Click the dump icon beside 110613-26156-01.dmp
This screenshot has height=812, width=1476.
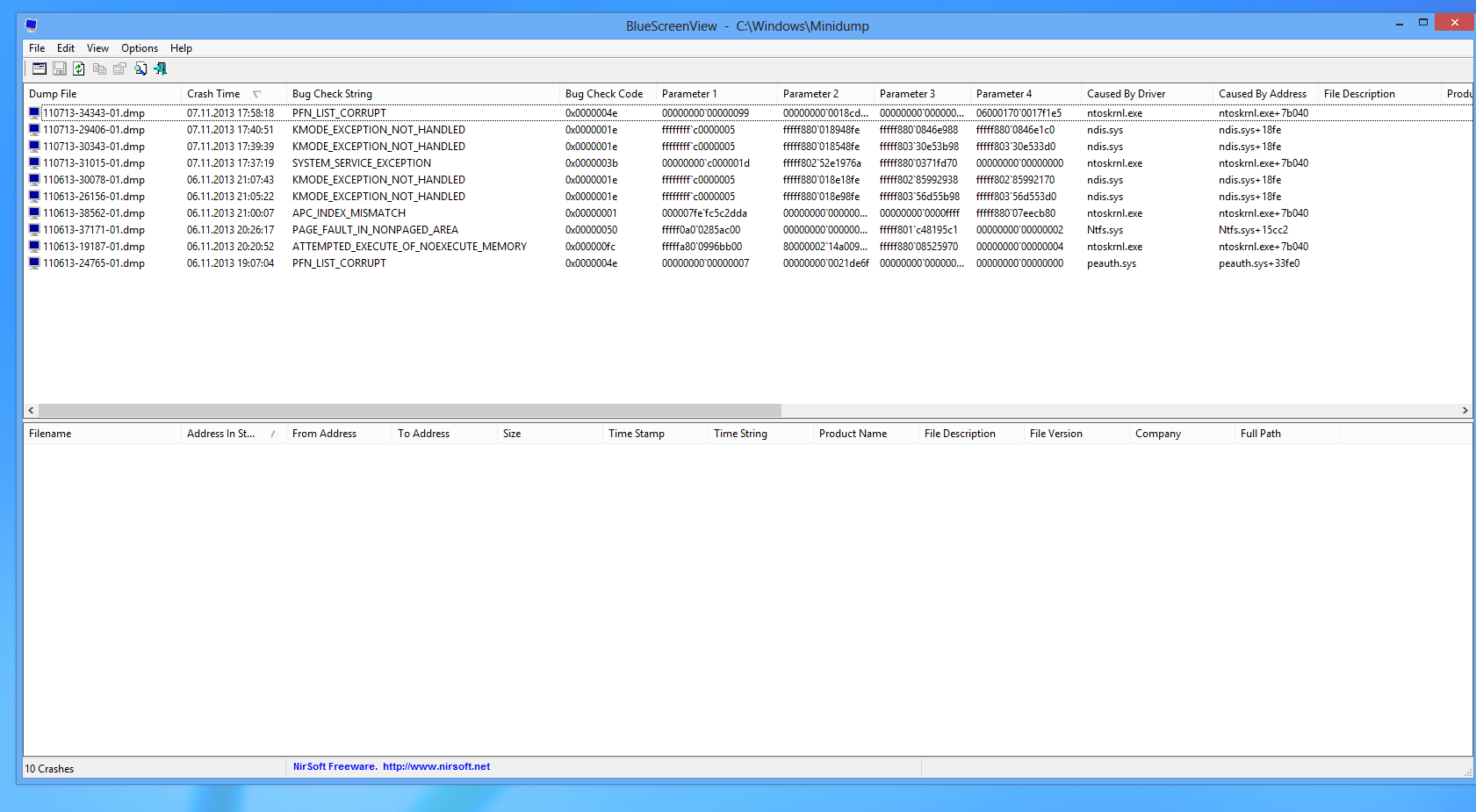pyautogui.click(x=34, y=196)
